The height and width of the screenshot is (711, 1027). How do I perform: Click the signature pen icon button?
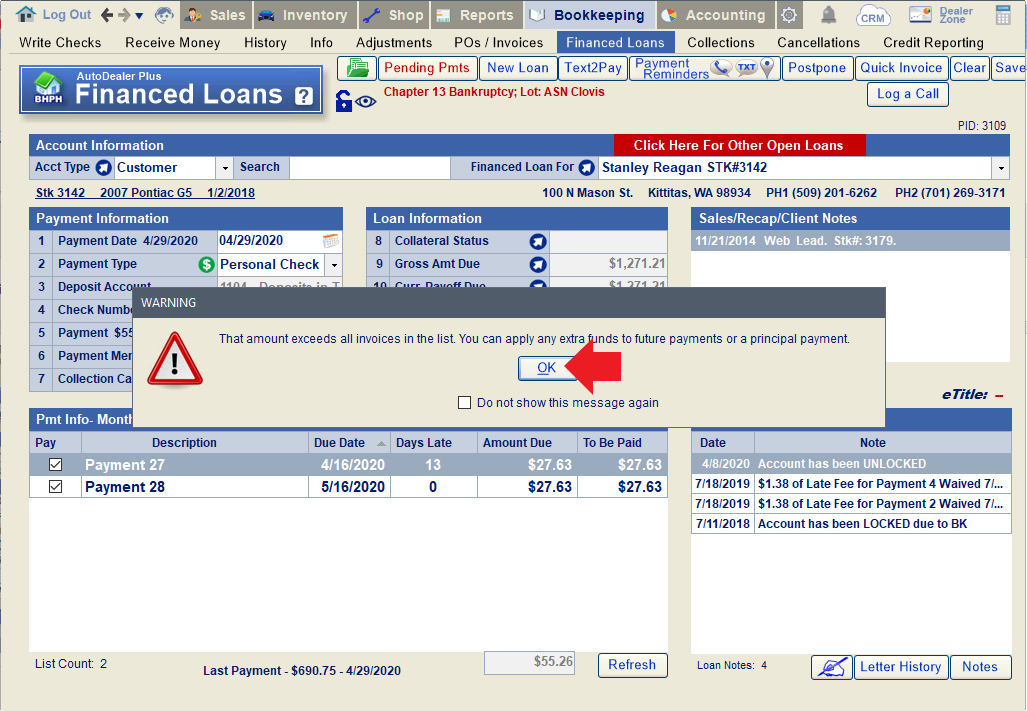832,667
